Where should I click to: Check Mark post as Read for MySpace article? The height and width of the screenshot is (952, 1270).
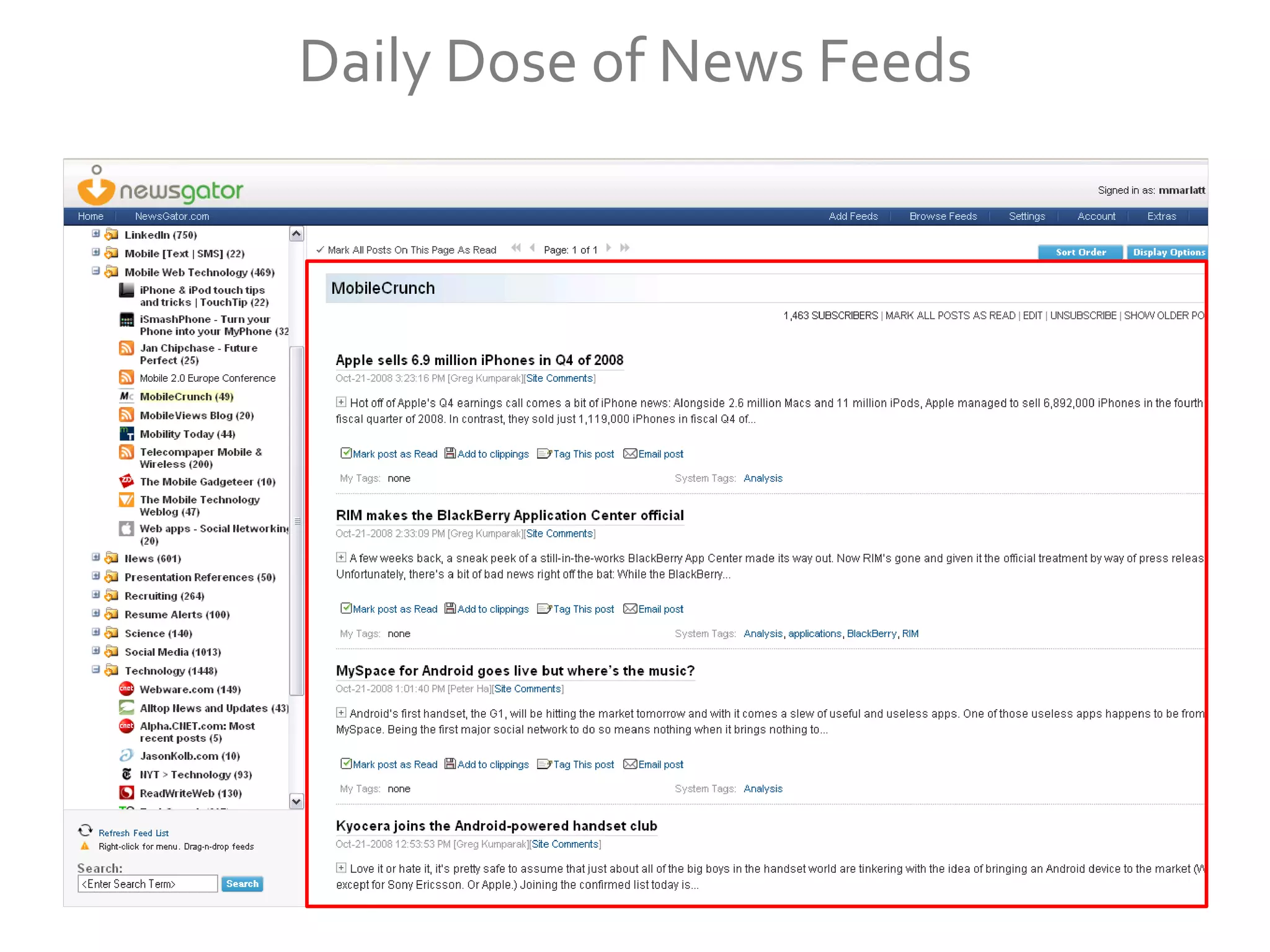tap(346, 764)
